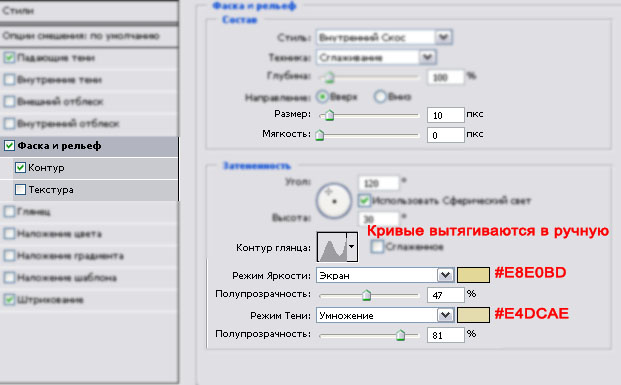
Task: Select the Наложение цвета row label
Action: (x=59, y=234)
